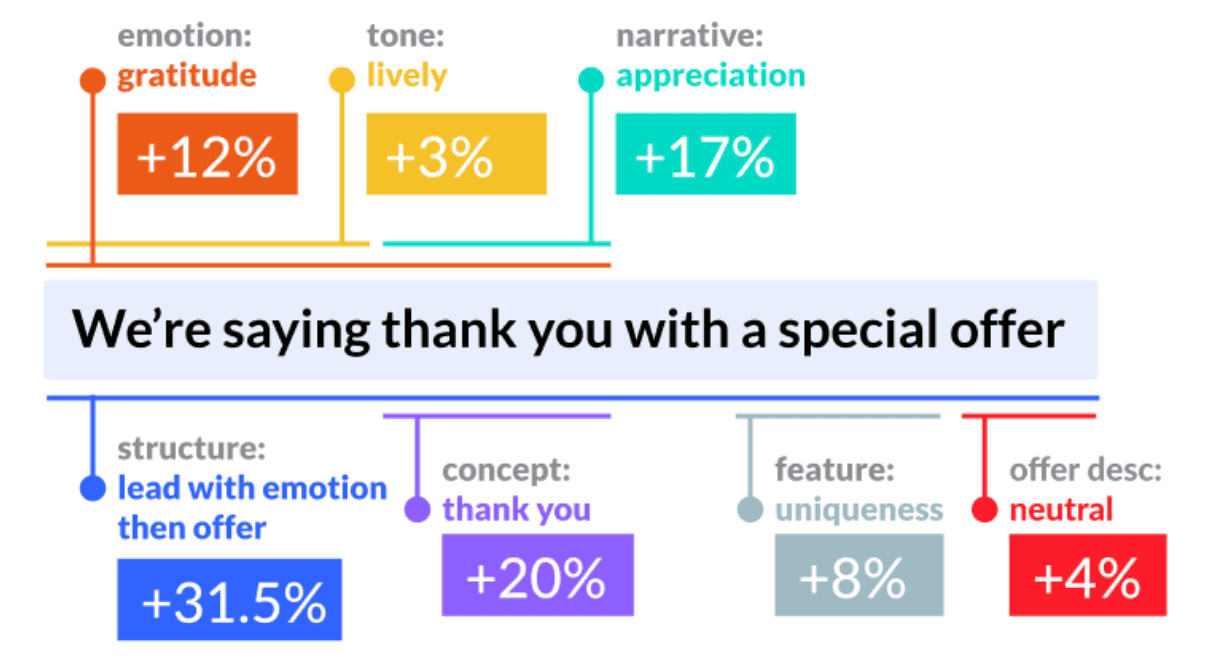Click the blue structure marker dot
Image resolution: width=1224 pixels, height=670 pixels.
(x=92, y=489)
